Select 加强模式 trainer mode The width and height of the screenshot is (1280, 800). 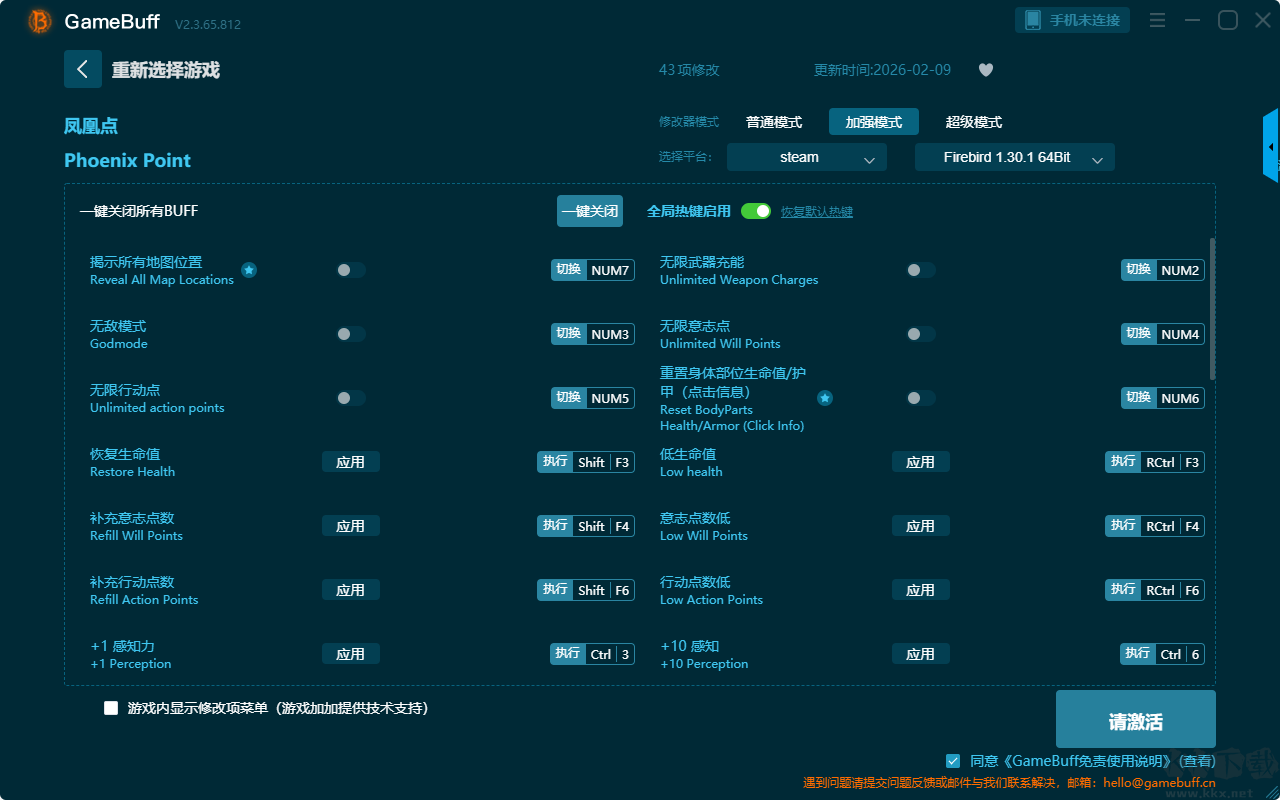point(874,122)
